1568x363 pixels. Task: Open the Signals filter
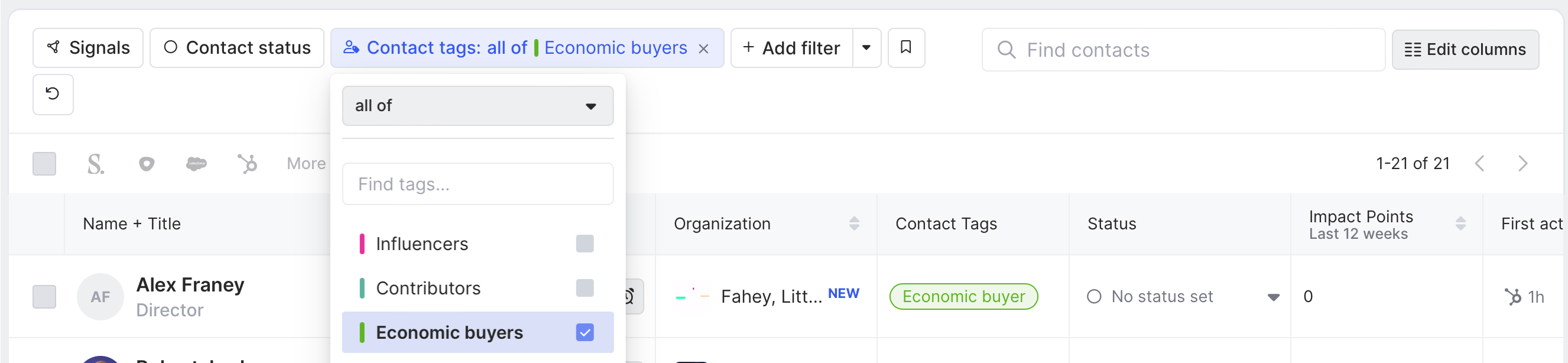pos(88,47)
